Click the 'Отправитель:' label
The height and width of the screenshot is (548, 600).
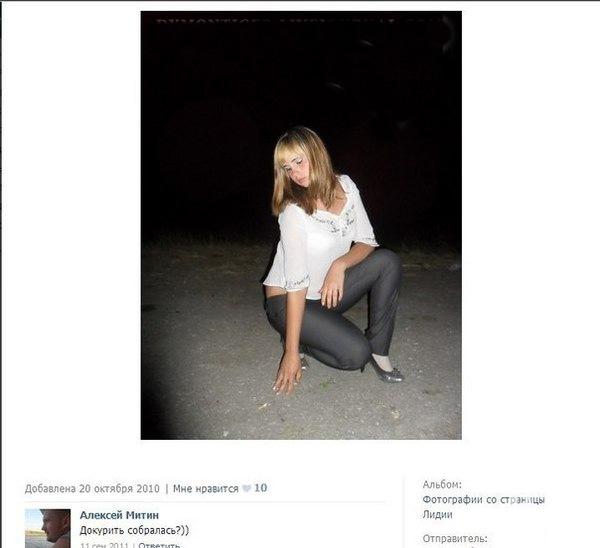[x=455, y=538]
